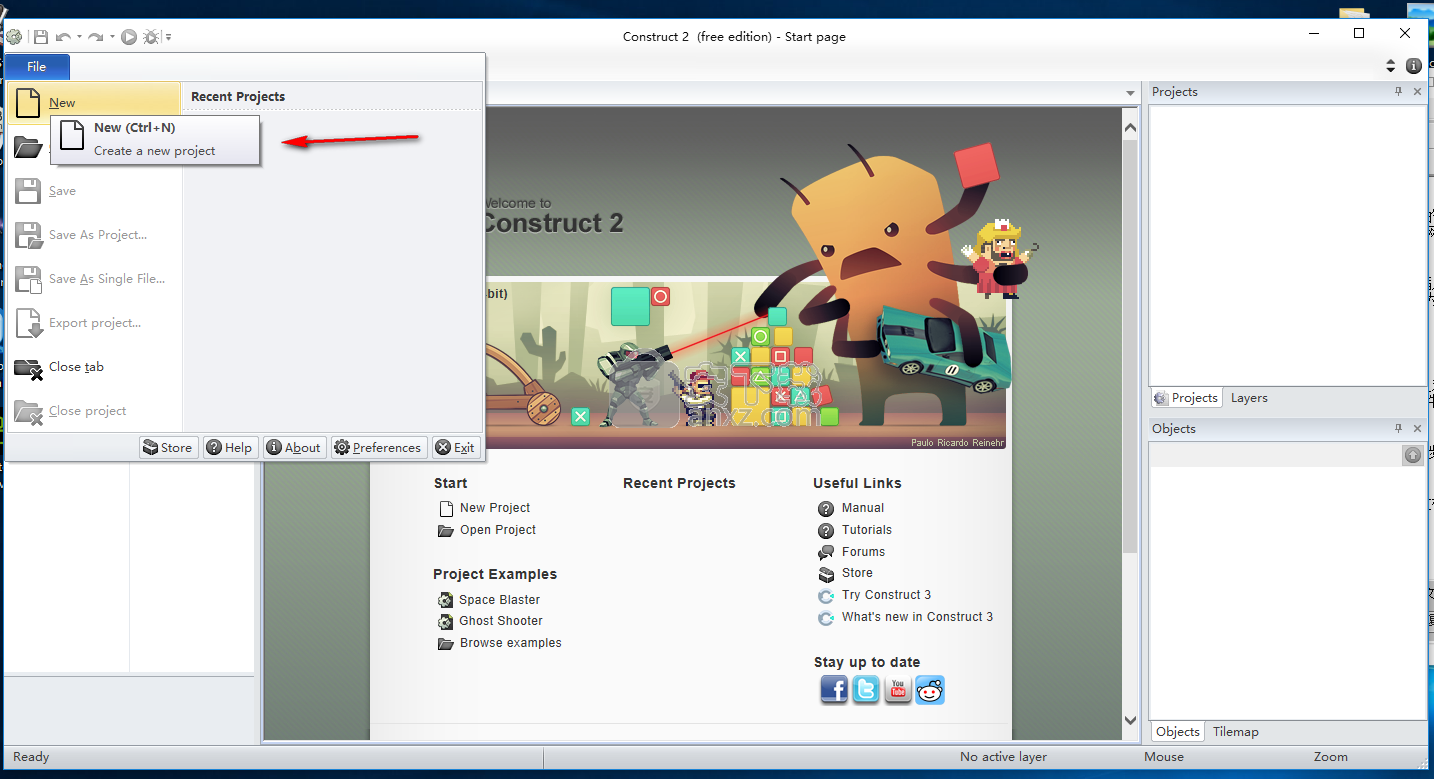Click the Tutorials question mark icon
Screen dimensions: 1434x779
[826, 531]
